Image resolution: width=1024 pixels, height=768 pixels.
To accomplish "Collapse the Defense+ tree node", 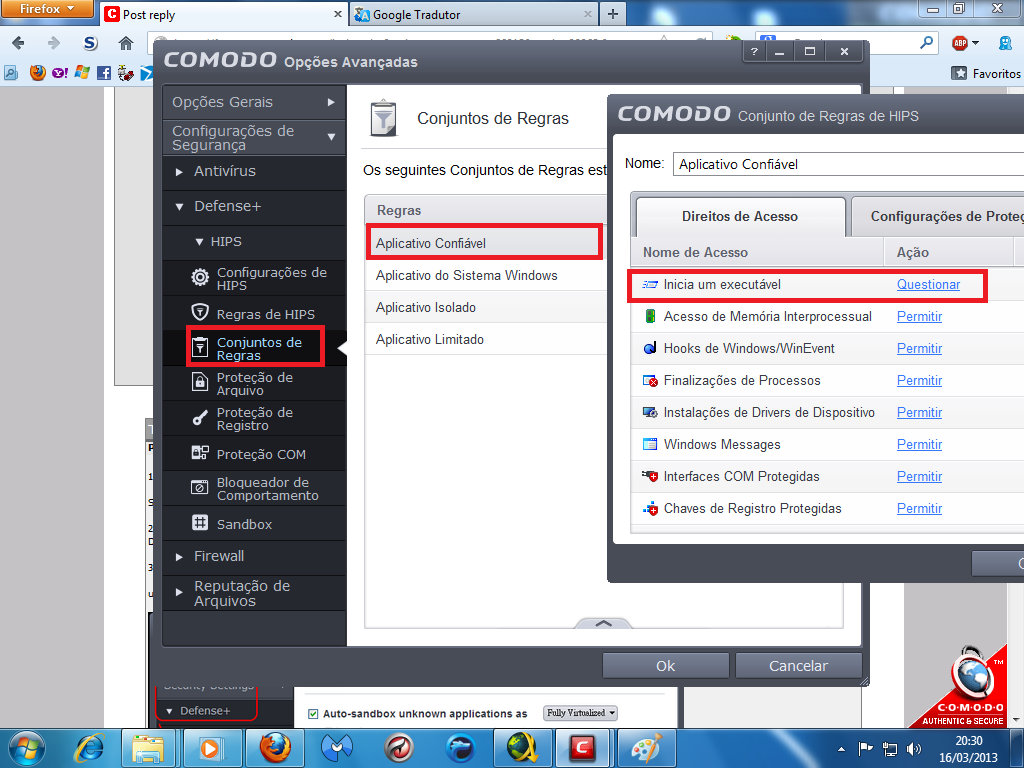I will 179,207.
